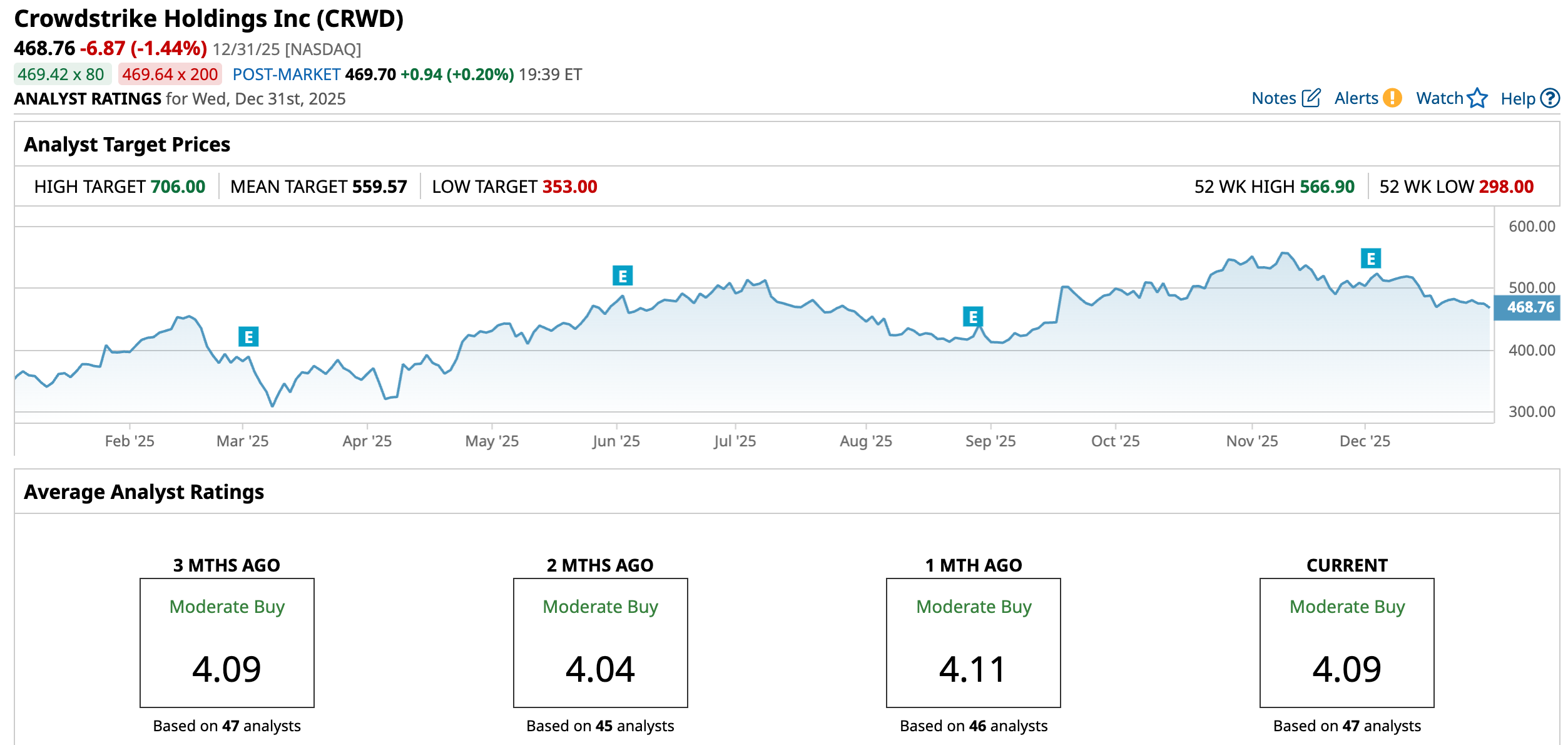Open the Notes link
The height and width of the screenshot is (745, 1568).
(x=1273, y=98)
